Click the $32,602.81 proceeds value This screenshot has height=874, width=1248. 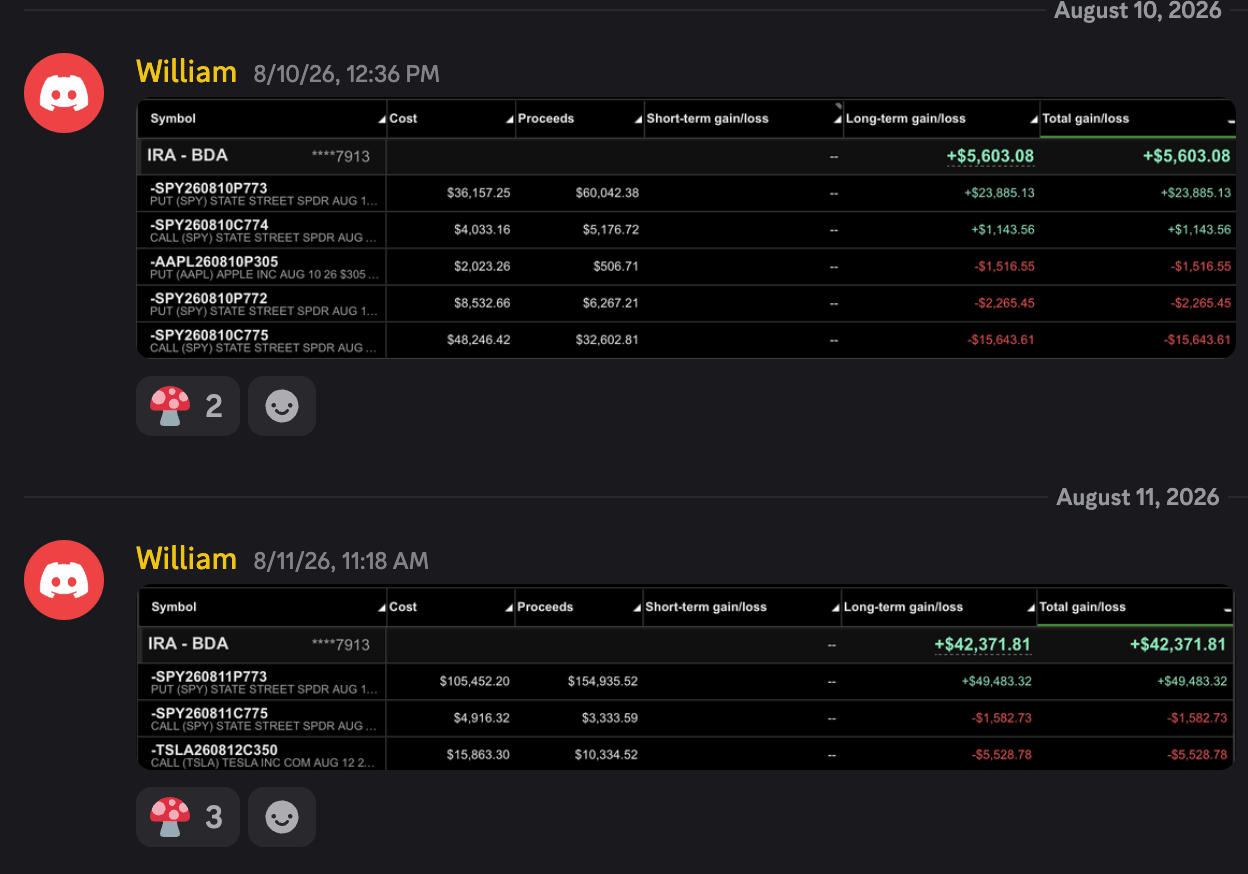click(x=607, y=340)
